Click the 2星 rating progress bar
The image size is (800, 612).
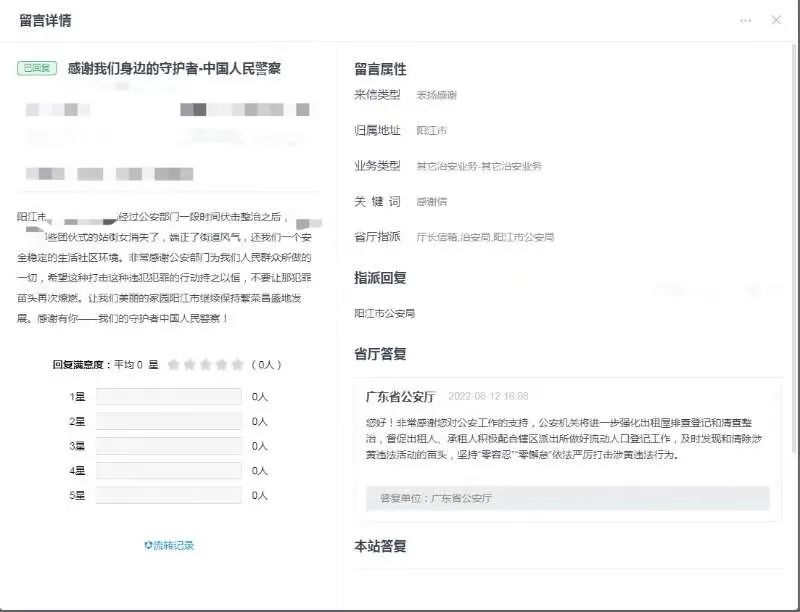pos(169,421)
